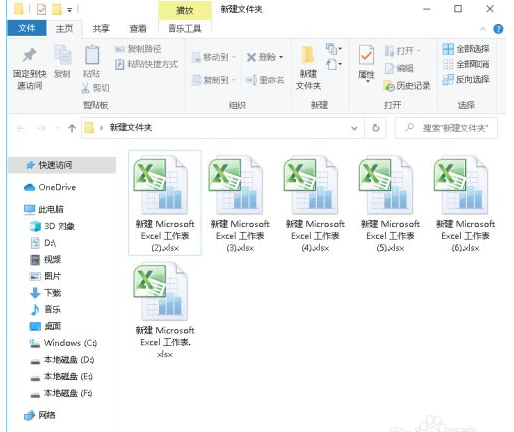This screenshot has height=432, width=514.
Task: Open Properties with checkmark icon
Action: [366, 63]
